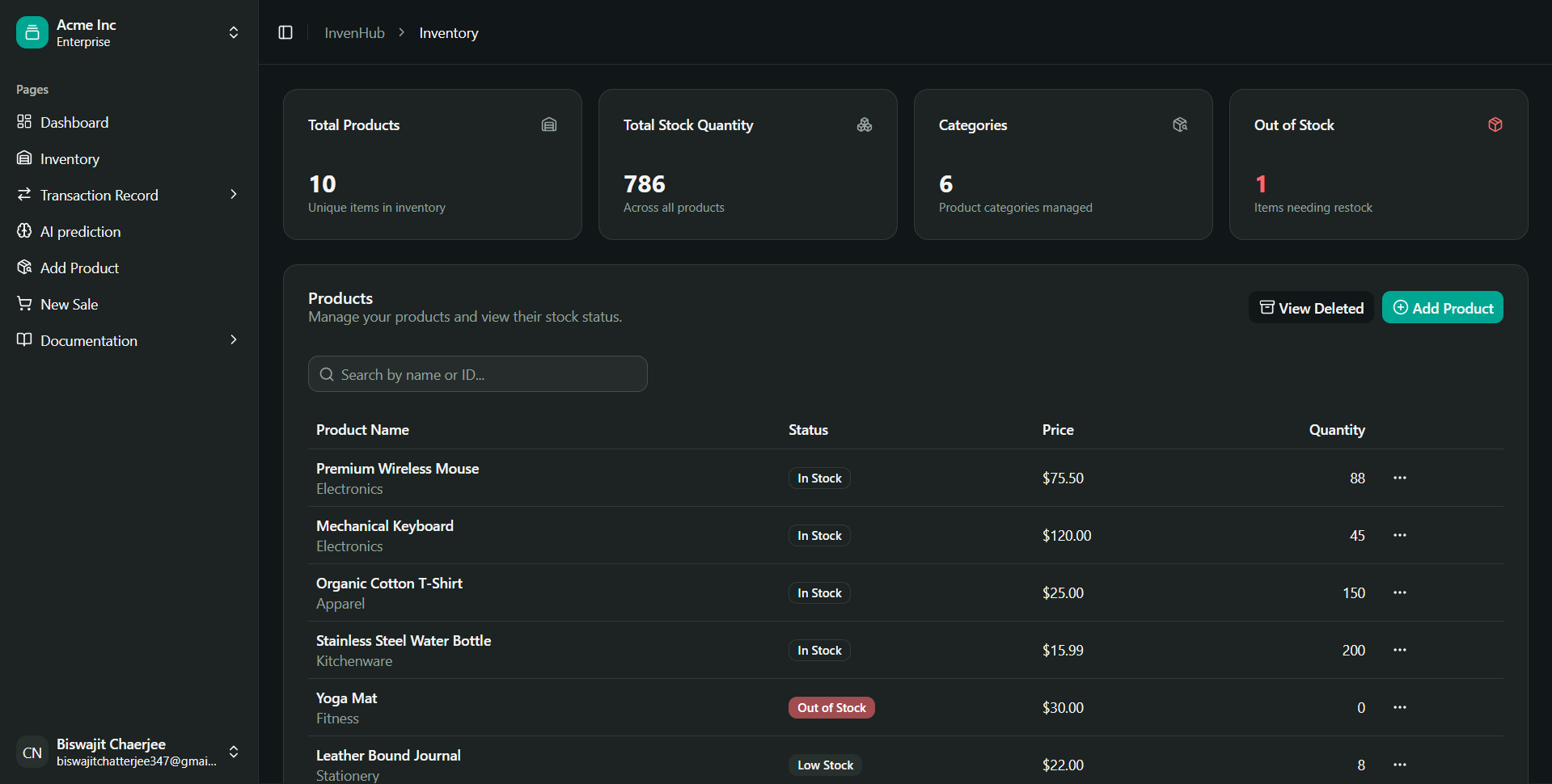Expand the Documentation submenu
This screenshot has width=1552, height=784.
[x=233, y=340]
